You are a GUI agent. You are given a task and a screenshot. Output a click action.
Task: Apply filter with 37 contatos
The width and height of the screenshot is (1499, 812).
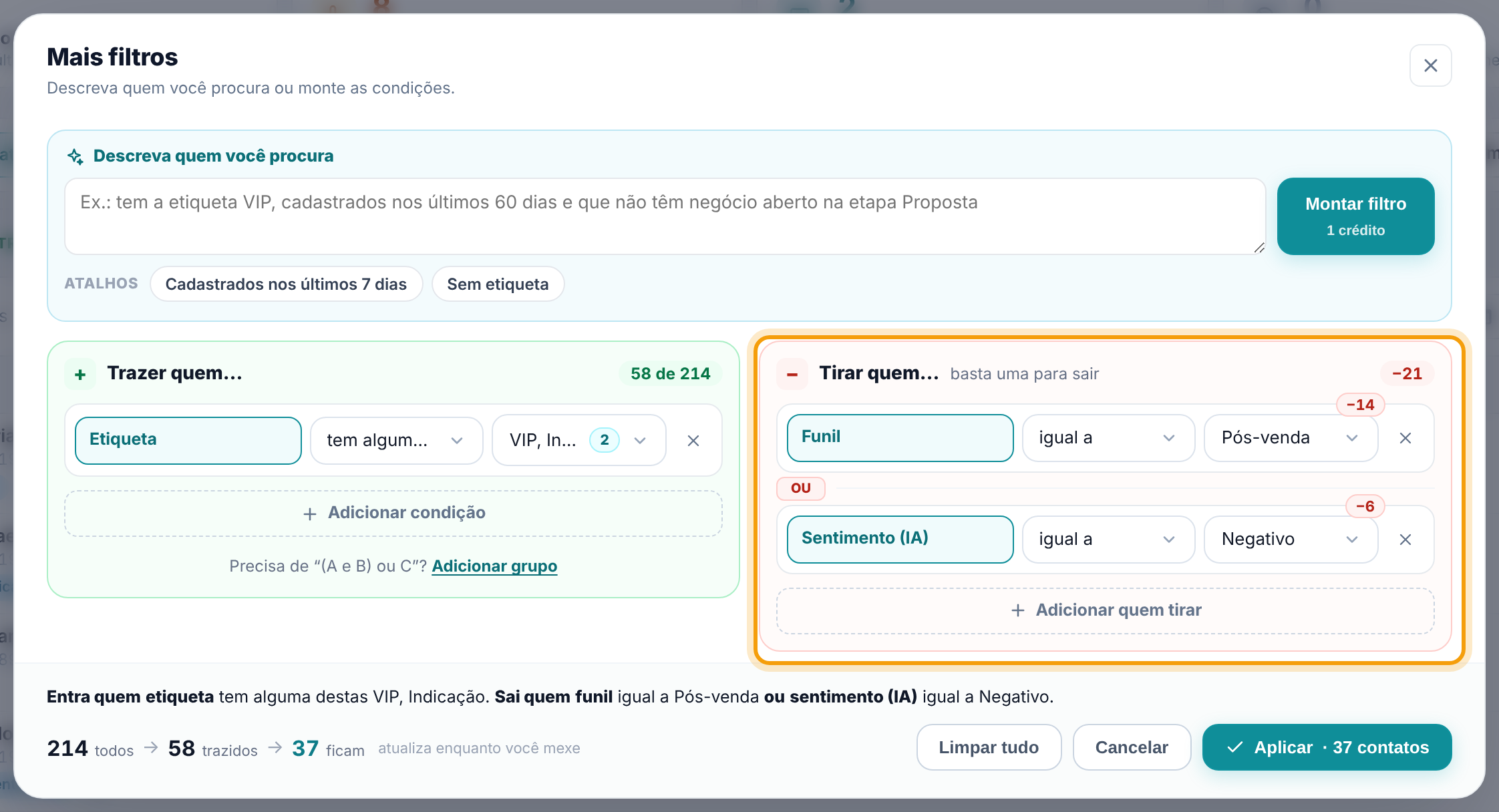(x=1327, y=747)
